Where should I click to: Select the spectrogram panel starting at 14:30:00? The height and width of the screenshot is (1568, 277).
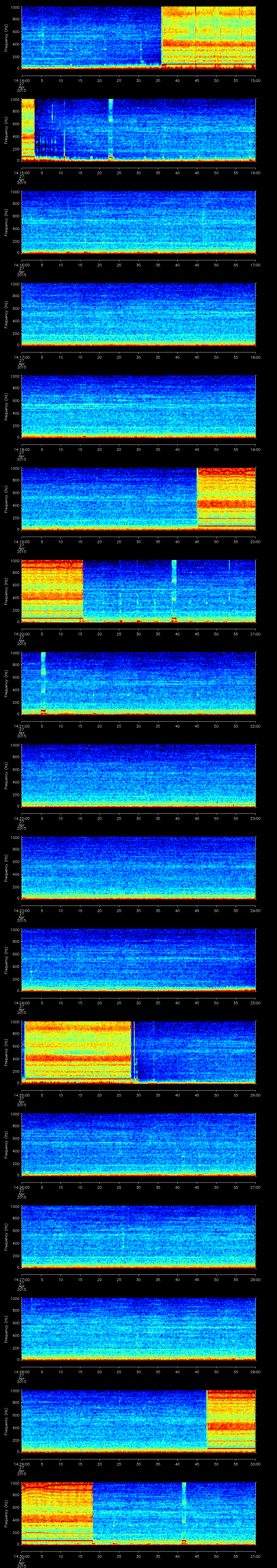(x=139, y=1514)
